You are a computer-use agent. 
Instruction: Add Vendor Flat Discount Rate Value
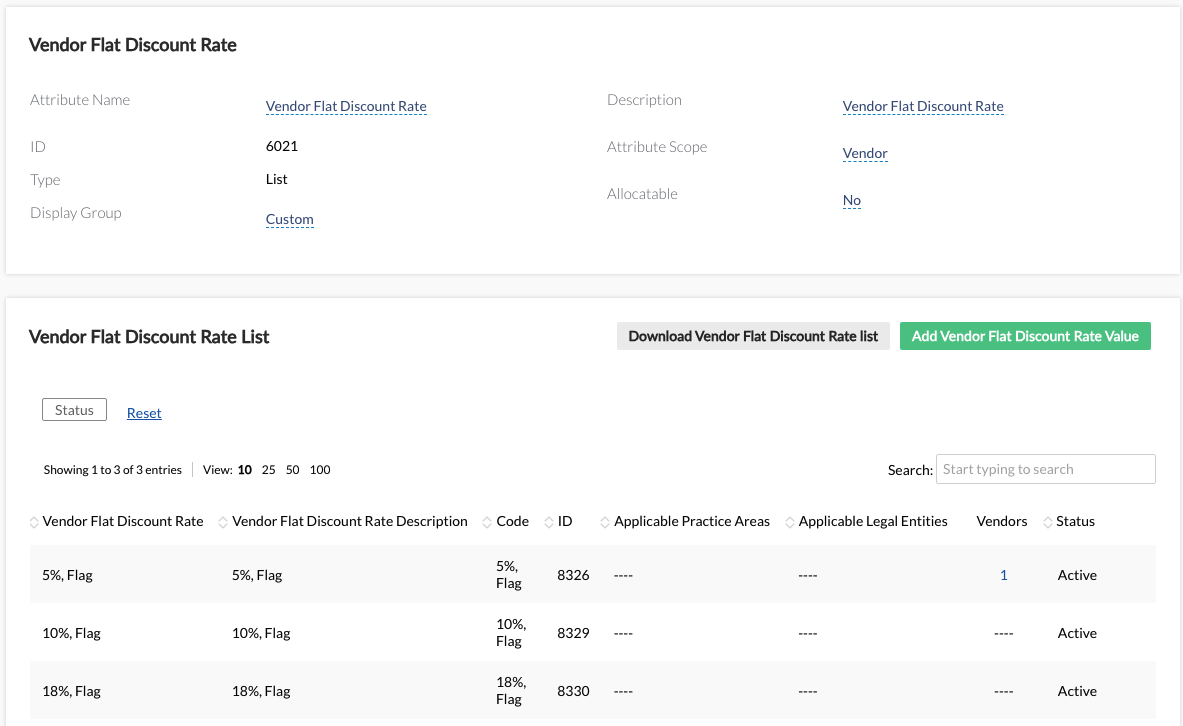[x=1025, y=336]
